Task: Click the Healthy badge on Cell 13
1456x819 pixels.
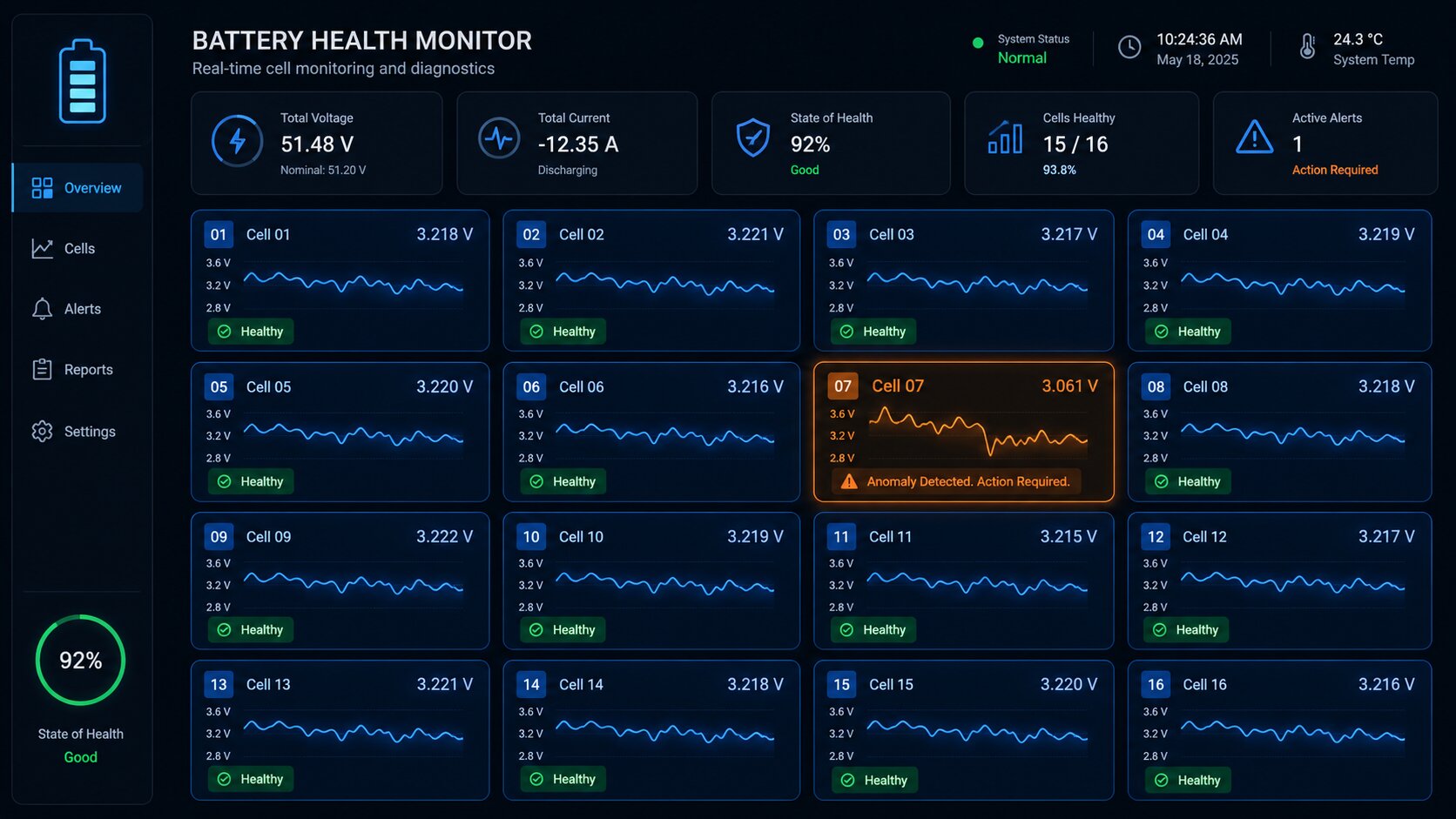Action: (x=251, y=779)
